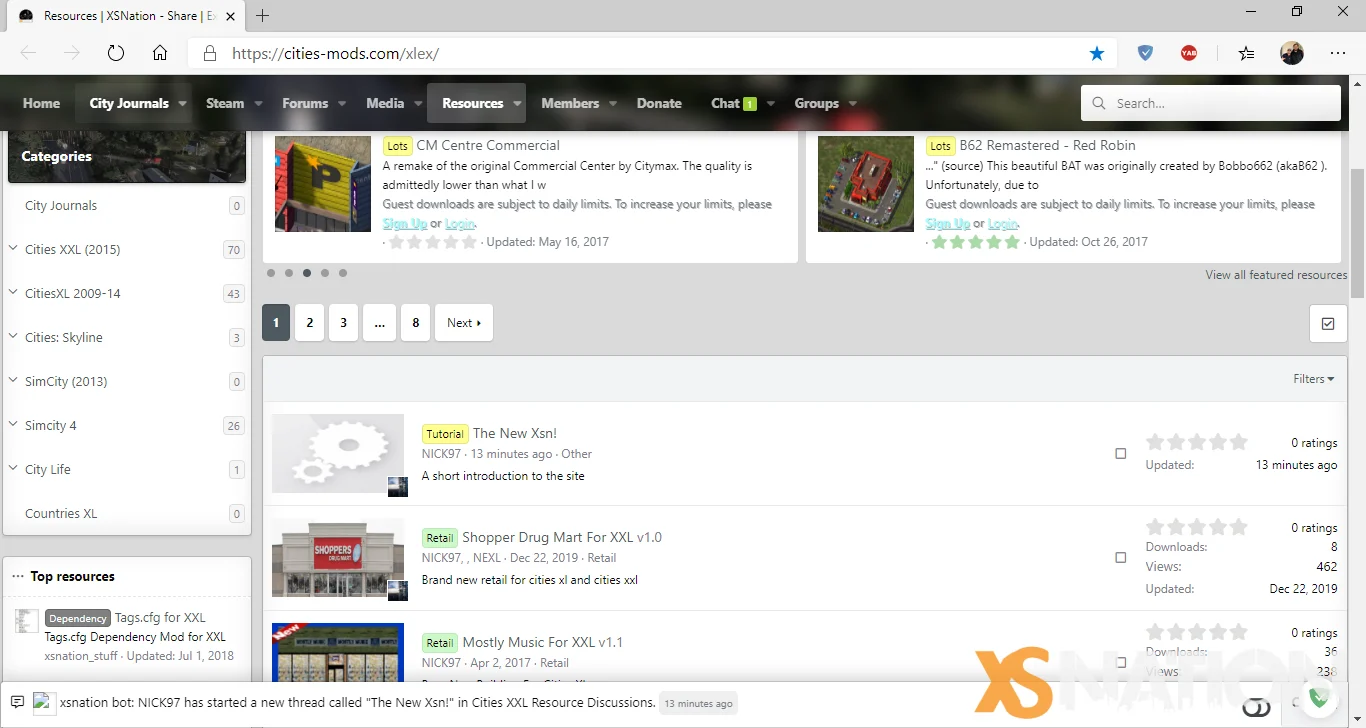The image size is (1366, 728).
Task: Click the xsnation bot avatar icon
Action: tap(43, 703)
